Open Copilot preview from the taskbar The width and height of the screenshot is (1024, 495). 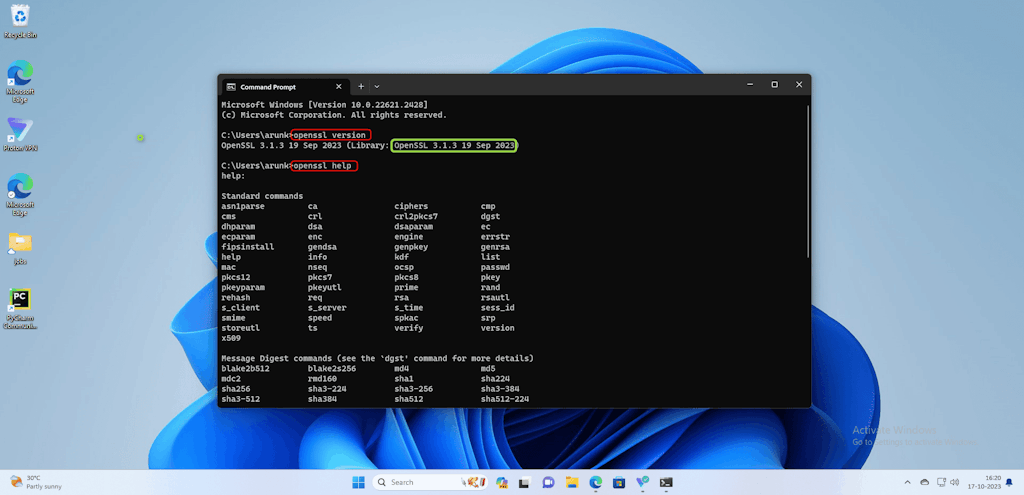tap(502, 483)
